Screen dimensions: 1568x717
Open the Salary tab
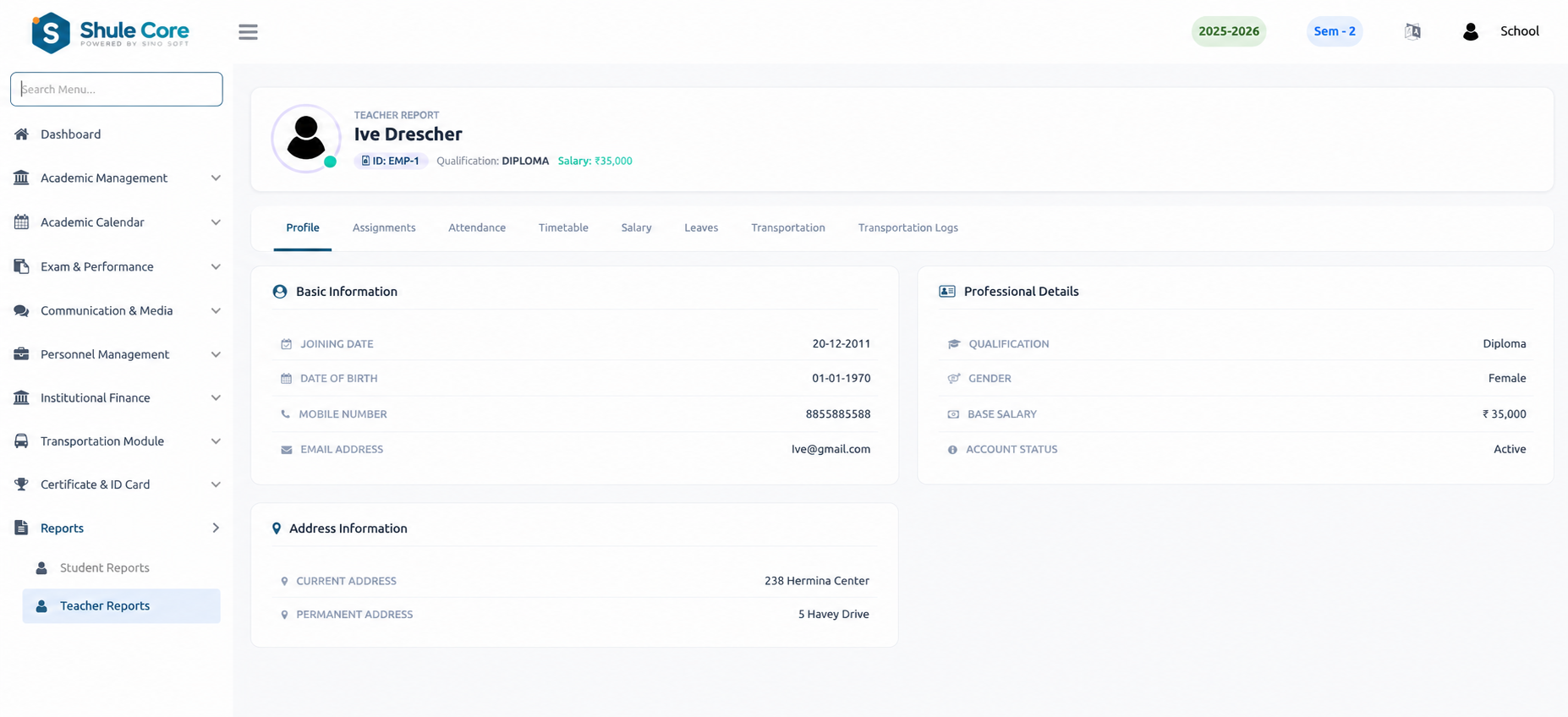click(636, 227)
